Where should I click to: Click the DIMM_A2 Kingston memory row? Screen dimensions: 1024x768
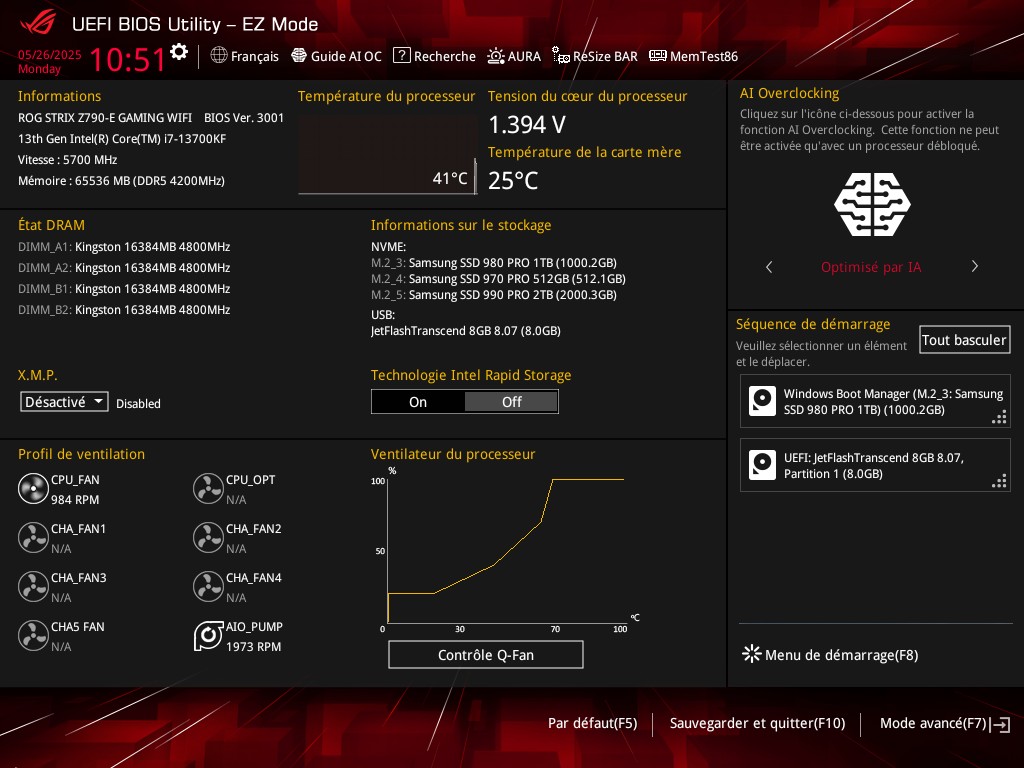[x=124, y=268]
